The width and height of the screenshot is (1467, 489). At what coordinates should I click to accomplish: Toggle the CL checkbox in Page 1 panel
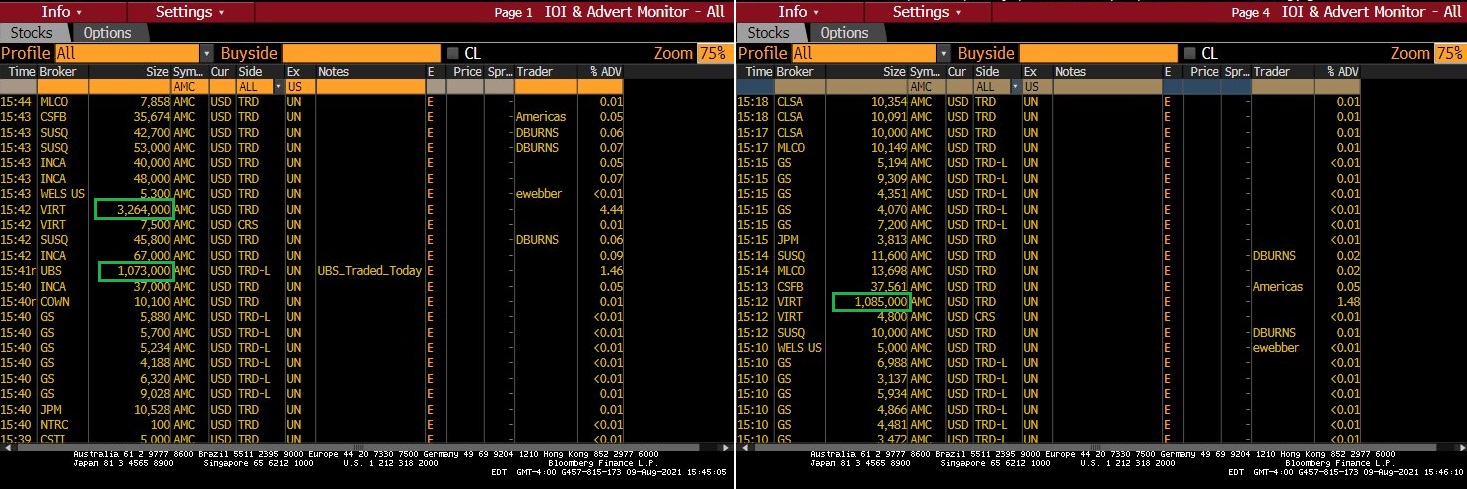(x=453, y=54)
